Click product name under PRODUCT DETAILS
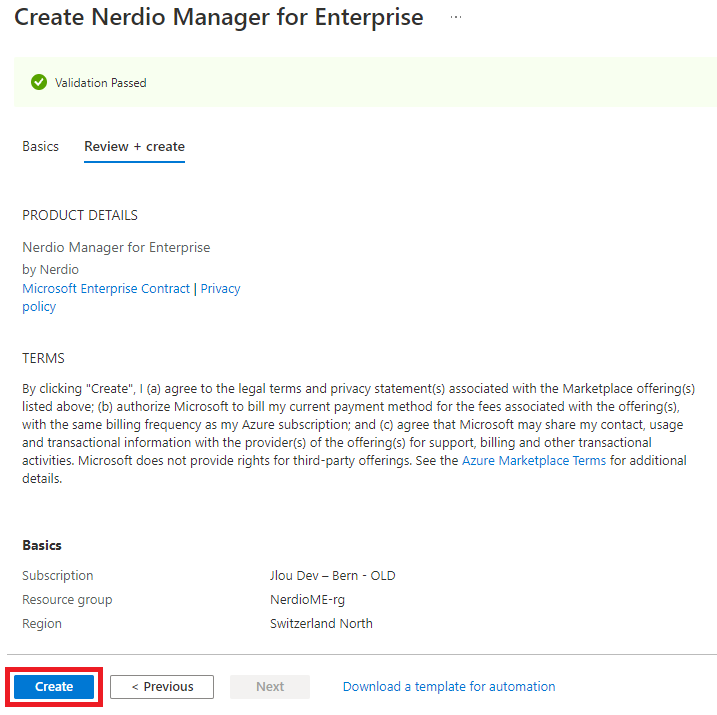This screenshot has width=717, height=715. click(116, 247)
